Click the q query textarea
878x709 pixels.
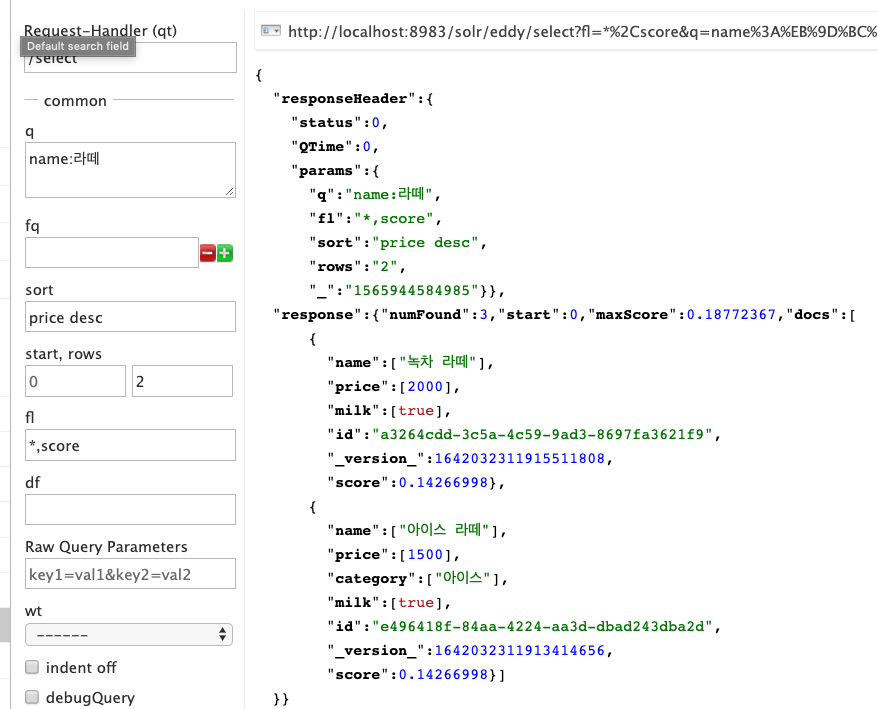[130, 170]
